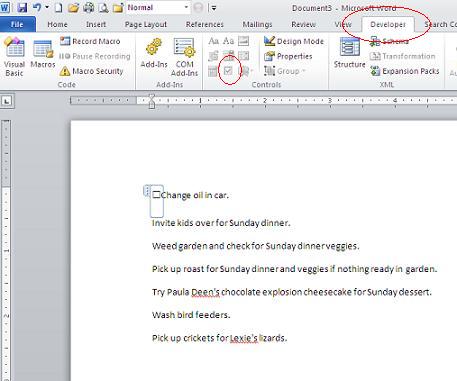Click the Add-Ins gear icon
This screenshot has width=457, height=381.
[x=153, y=47]
